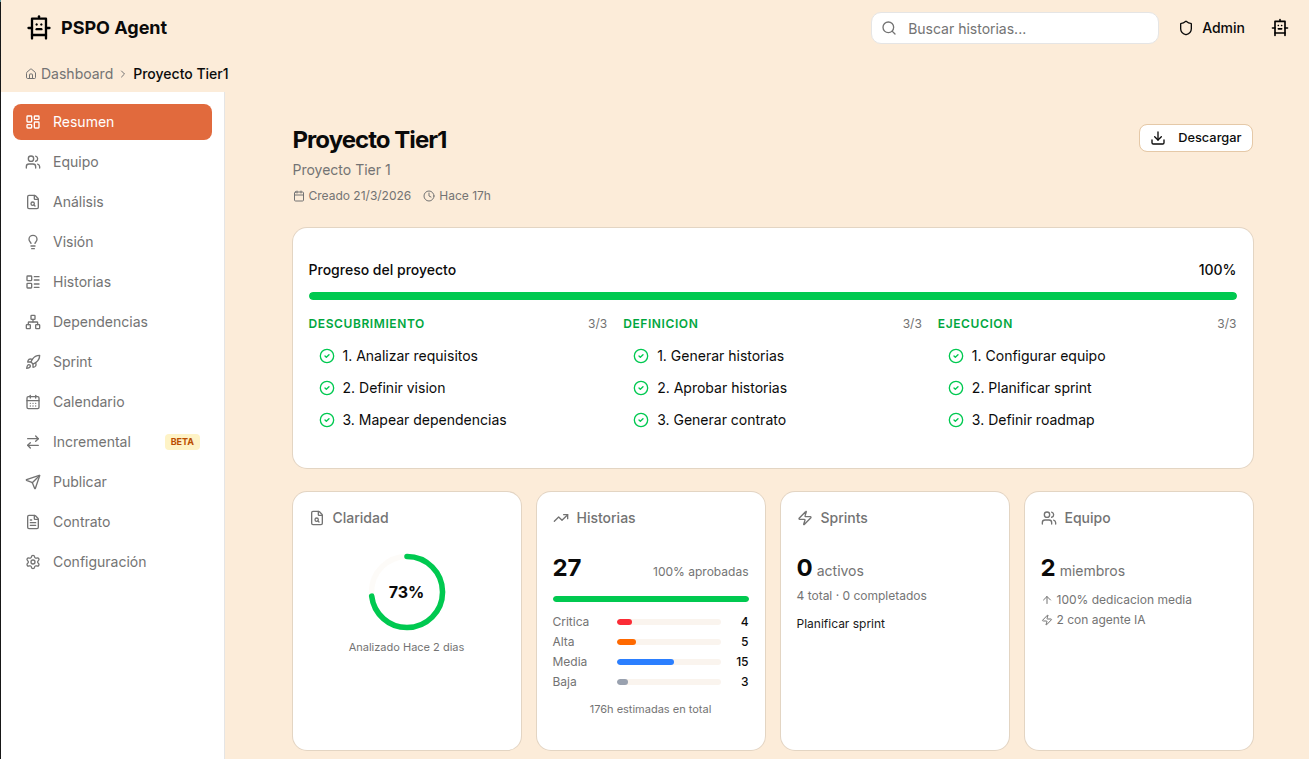Click the check next to Aprobar historias
This screenshot has height=759, width=1309.
point(641,388)
